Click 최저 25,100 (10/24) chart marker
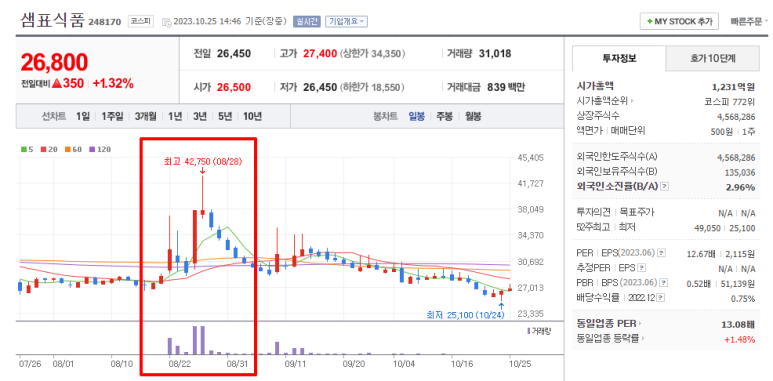773x381 pixels. [466, 314]
